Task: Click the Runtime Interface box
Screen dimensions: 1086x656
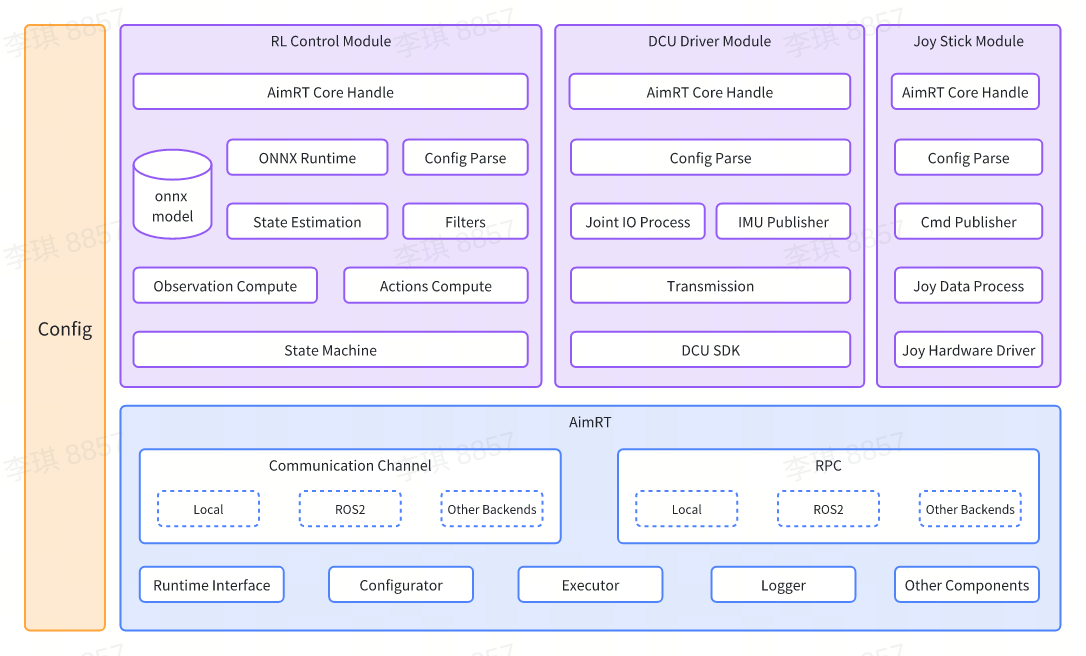Action: pyautogui.click(x=212, y=585)
